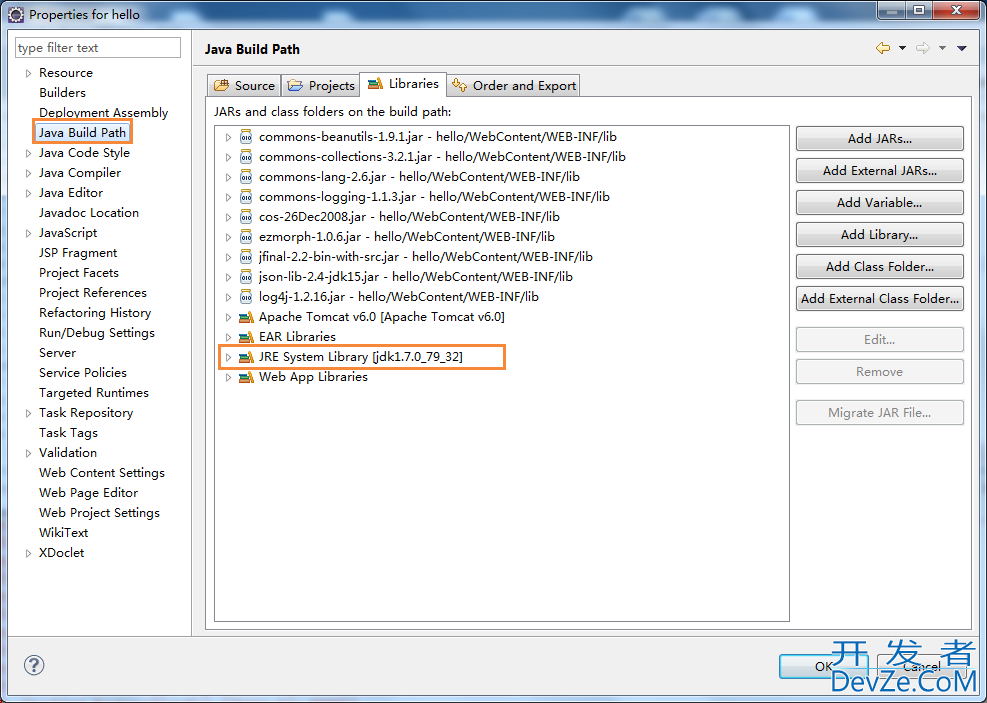
Task: Click the forward arrow navigation icon
Action: click(x=923, y=48)
